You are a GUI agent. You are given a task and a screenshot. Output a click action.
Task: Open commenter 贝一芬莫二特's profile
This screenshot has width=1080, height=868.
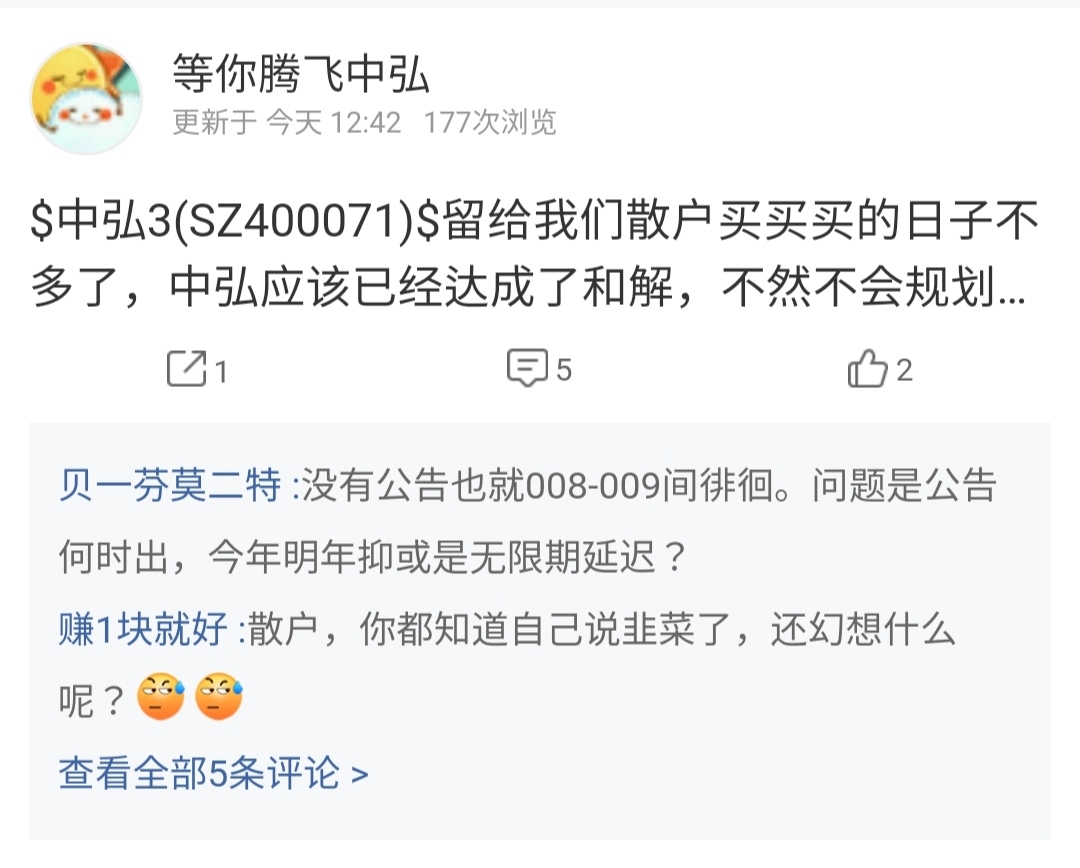(170, 485)
